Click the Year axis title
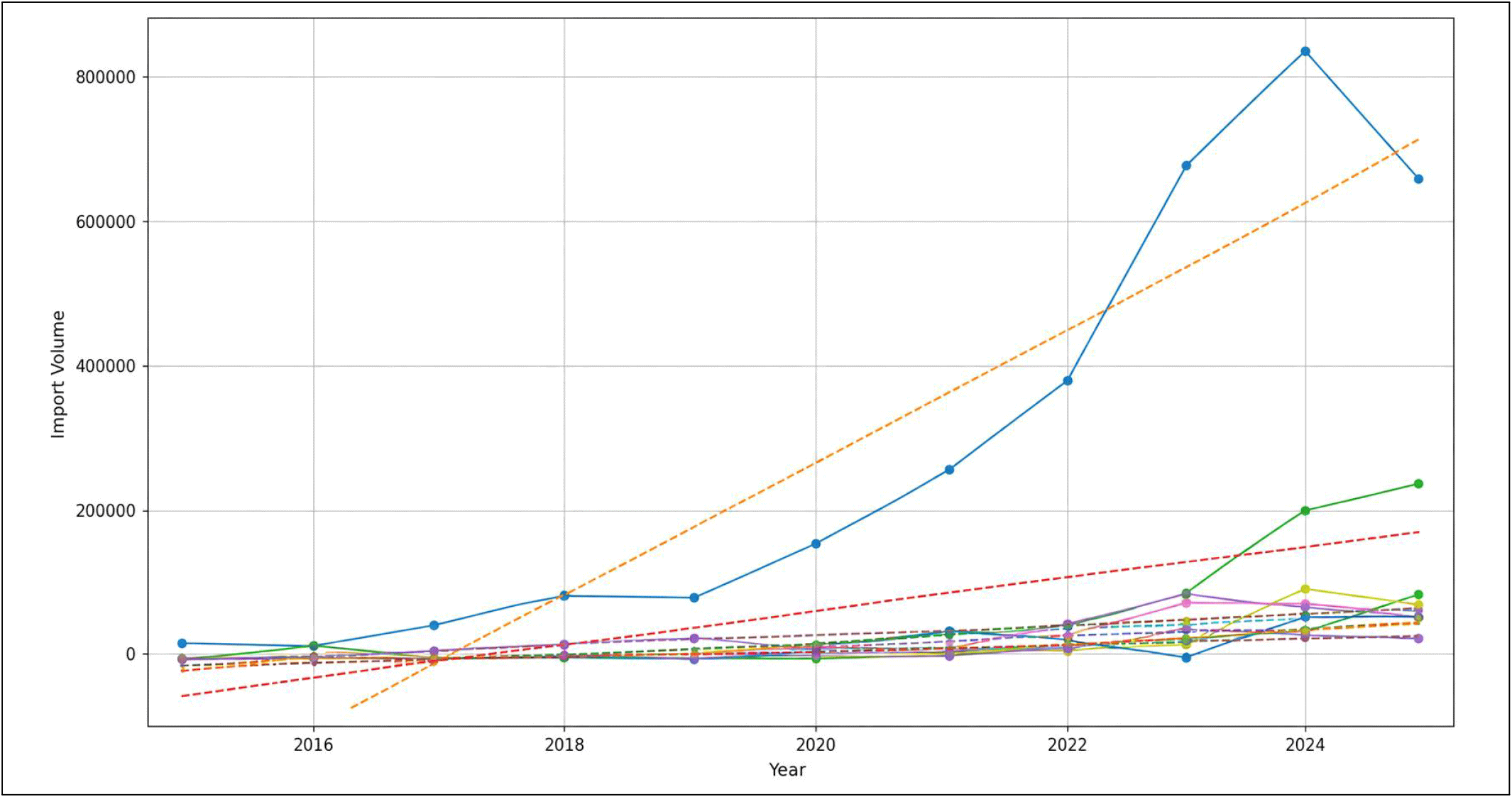1512x797 pixels. [x=787, y=770]
